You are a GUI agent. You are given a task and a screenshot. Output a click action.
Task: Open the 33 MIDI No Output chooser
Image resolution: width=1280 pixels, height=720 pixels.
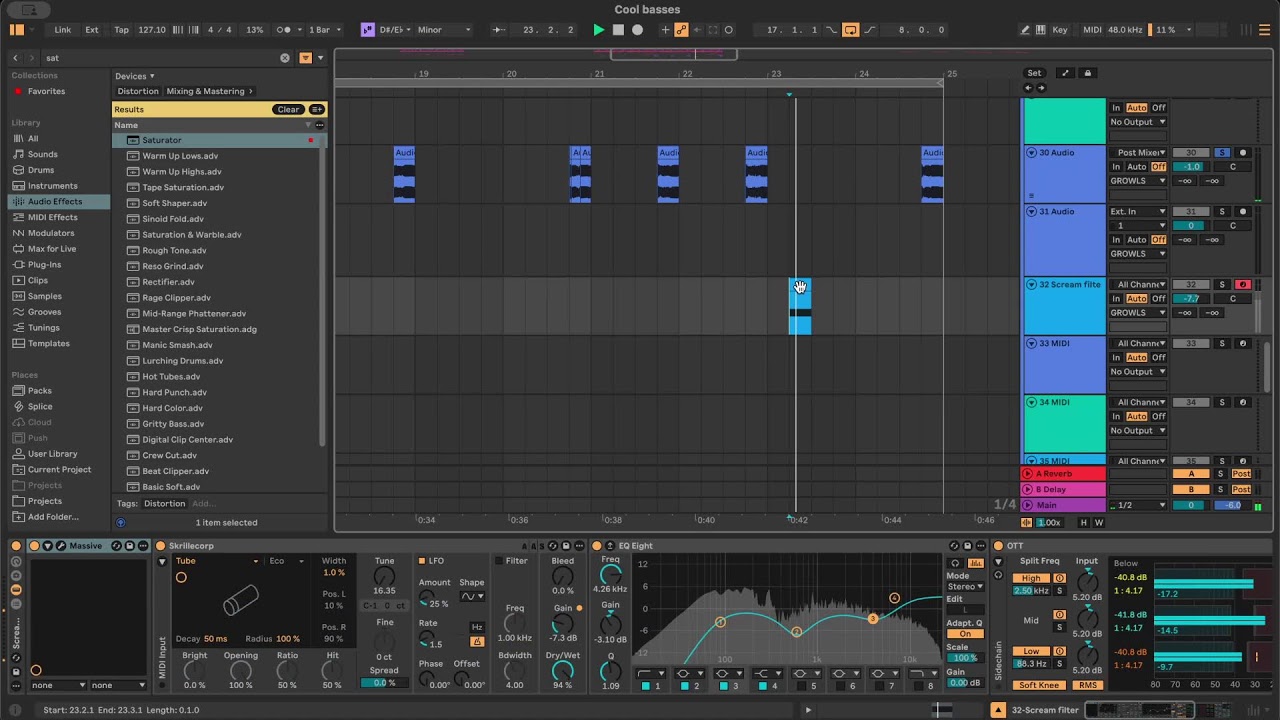click(x=1138, y=372)
